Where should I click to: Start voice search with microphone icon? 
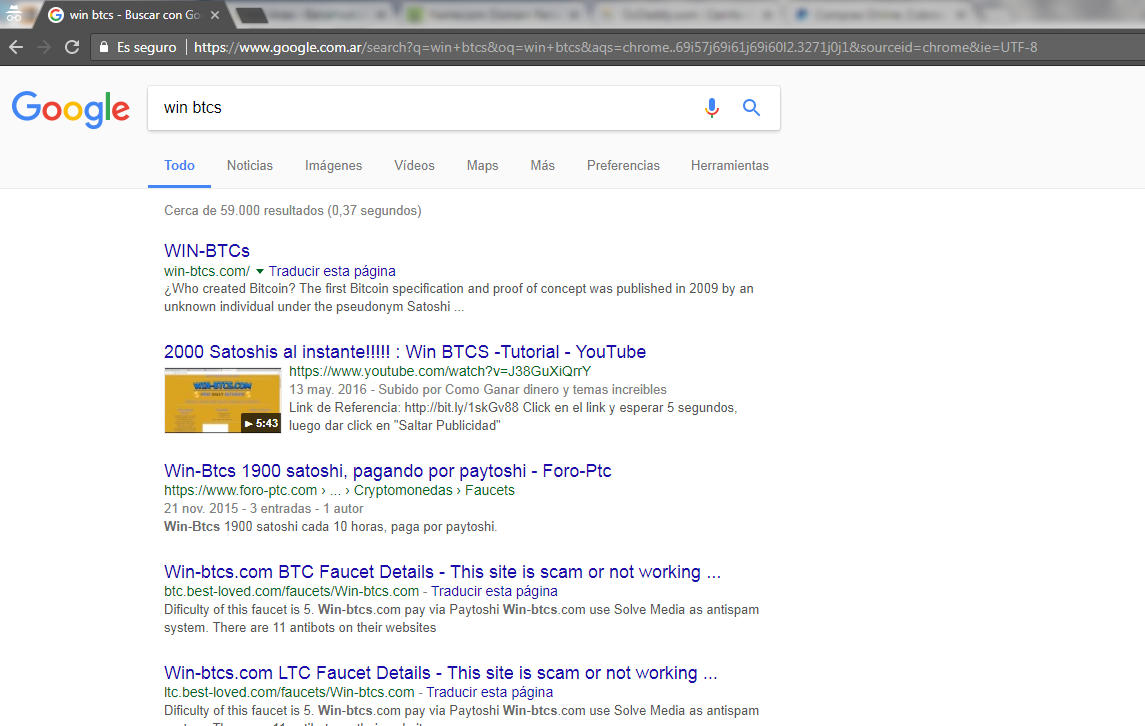coord(711,108)
